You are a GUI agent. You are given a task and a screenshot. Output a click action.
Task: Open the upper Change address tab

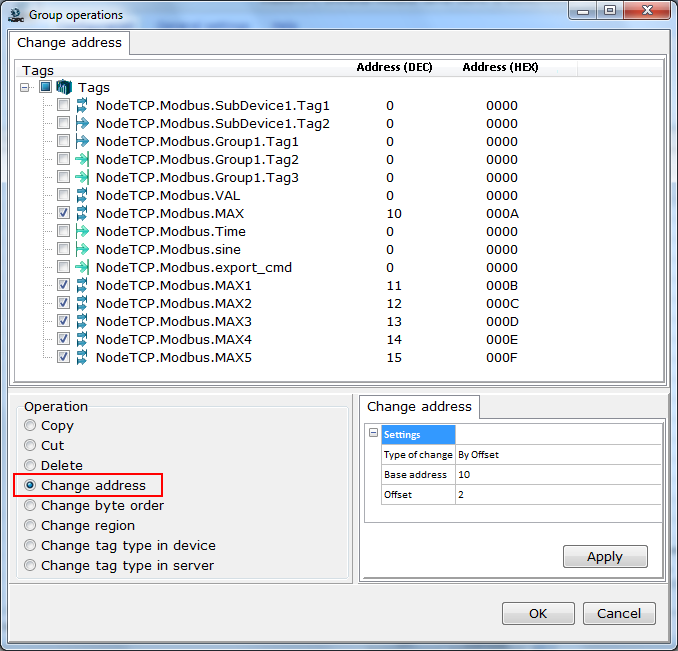[69, 43]
